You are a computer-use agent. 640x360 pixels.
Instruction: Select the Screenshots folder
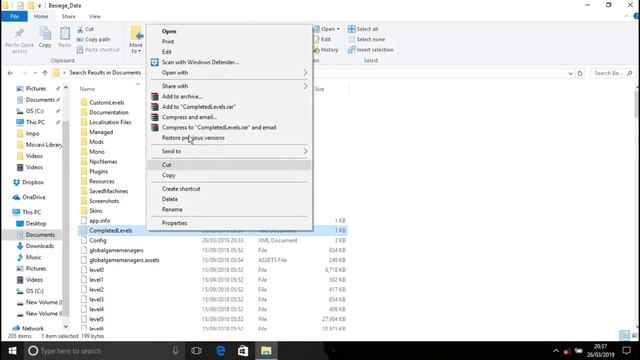coord(100,201)
